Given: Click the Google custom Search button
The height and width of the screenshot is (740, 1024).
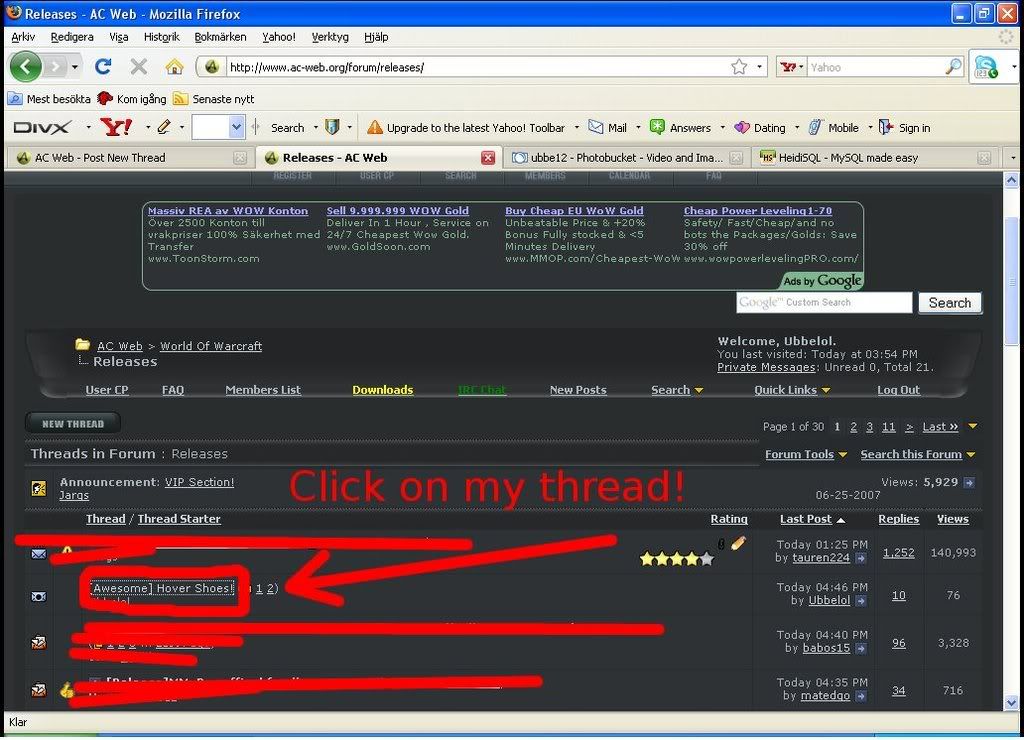Looking at the screenshot, I should point(950,303).
